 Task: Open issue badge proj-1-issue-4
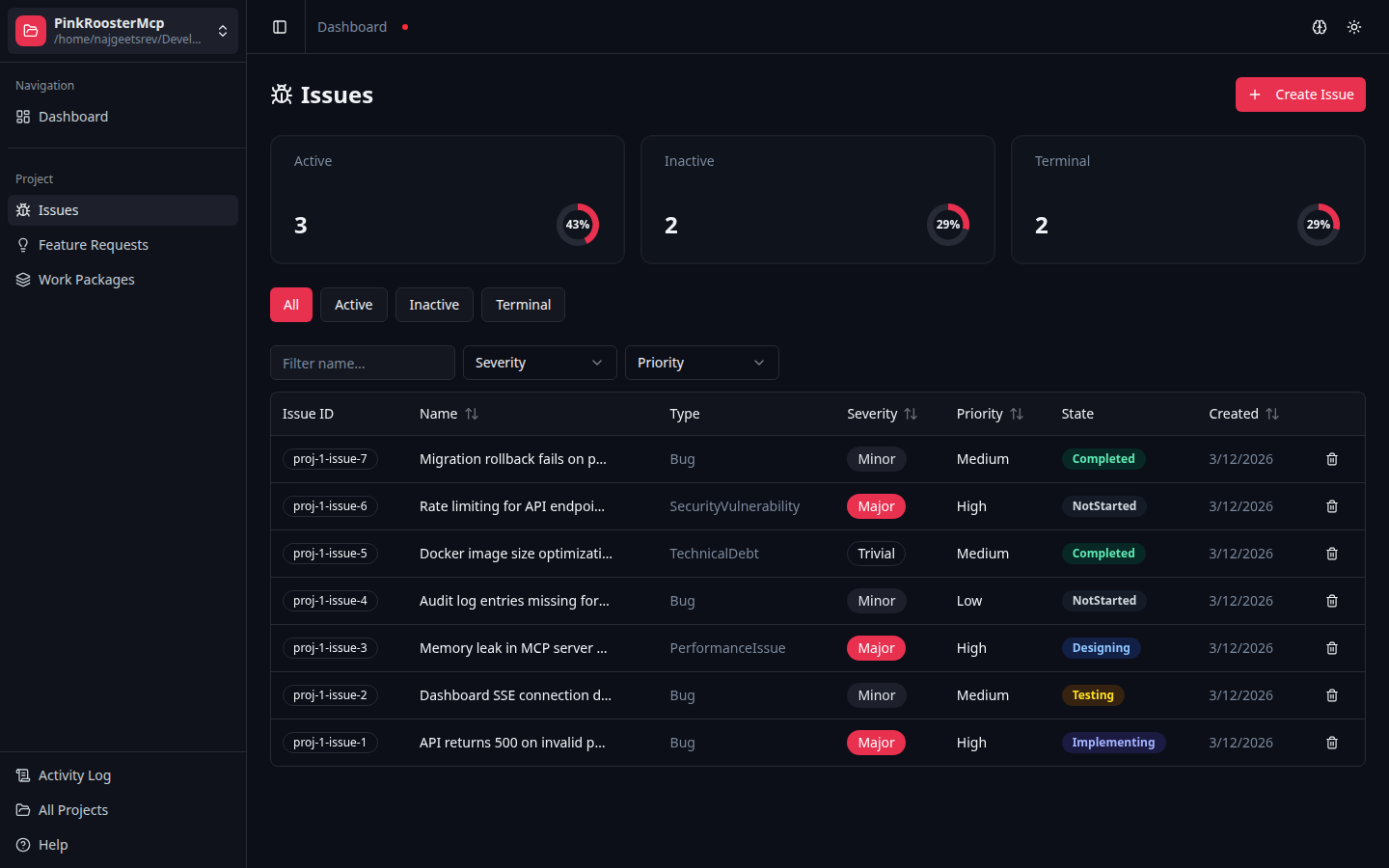coord(330,601)
